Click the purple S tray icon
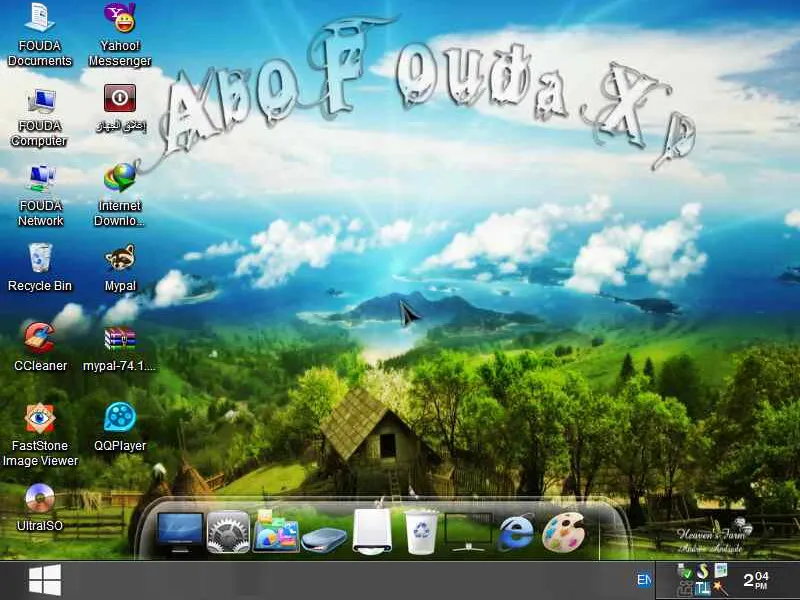The height and width of the screenshot is (600, 800). pos(703,571)
